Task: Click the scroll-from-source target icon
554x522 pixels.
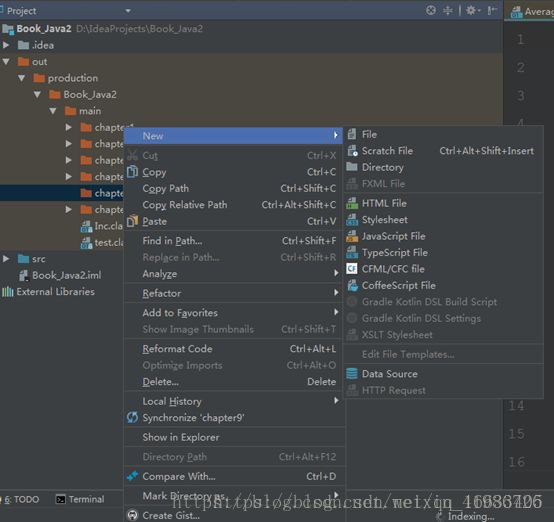Action: pyautogui.click(x=431, y=10)
